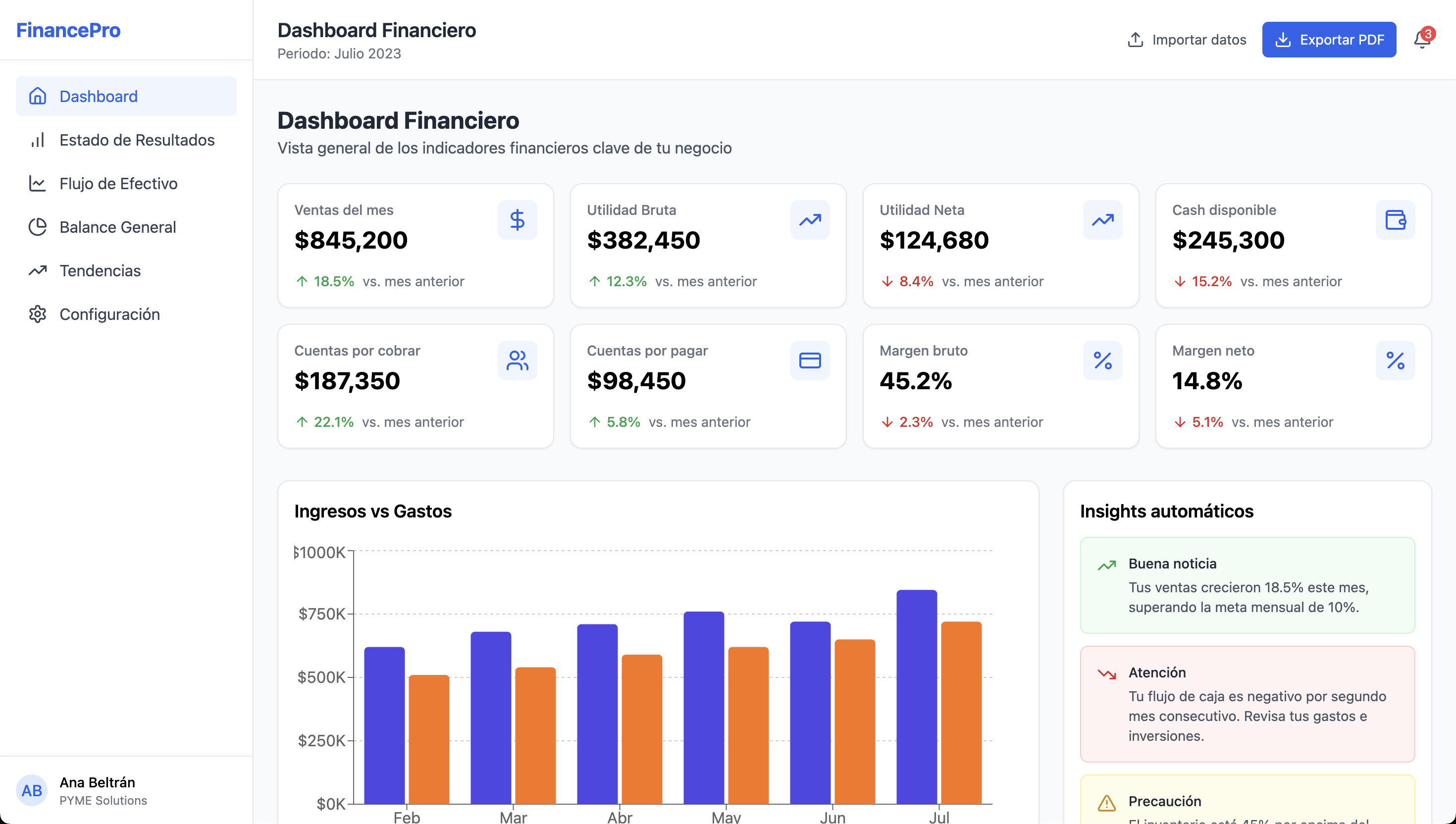Image resolution: width=1456 pixels, height=824 pixels.
Task: Select Tendencias in the sidebar
Action: point(100,270)
